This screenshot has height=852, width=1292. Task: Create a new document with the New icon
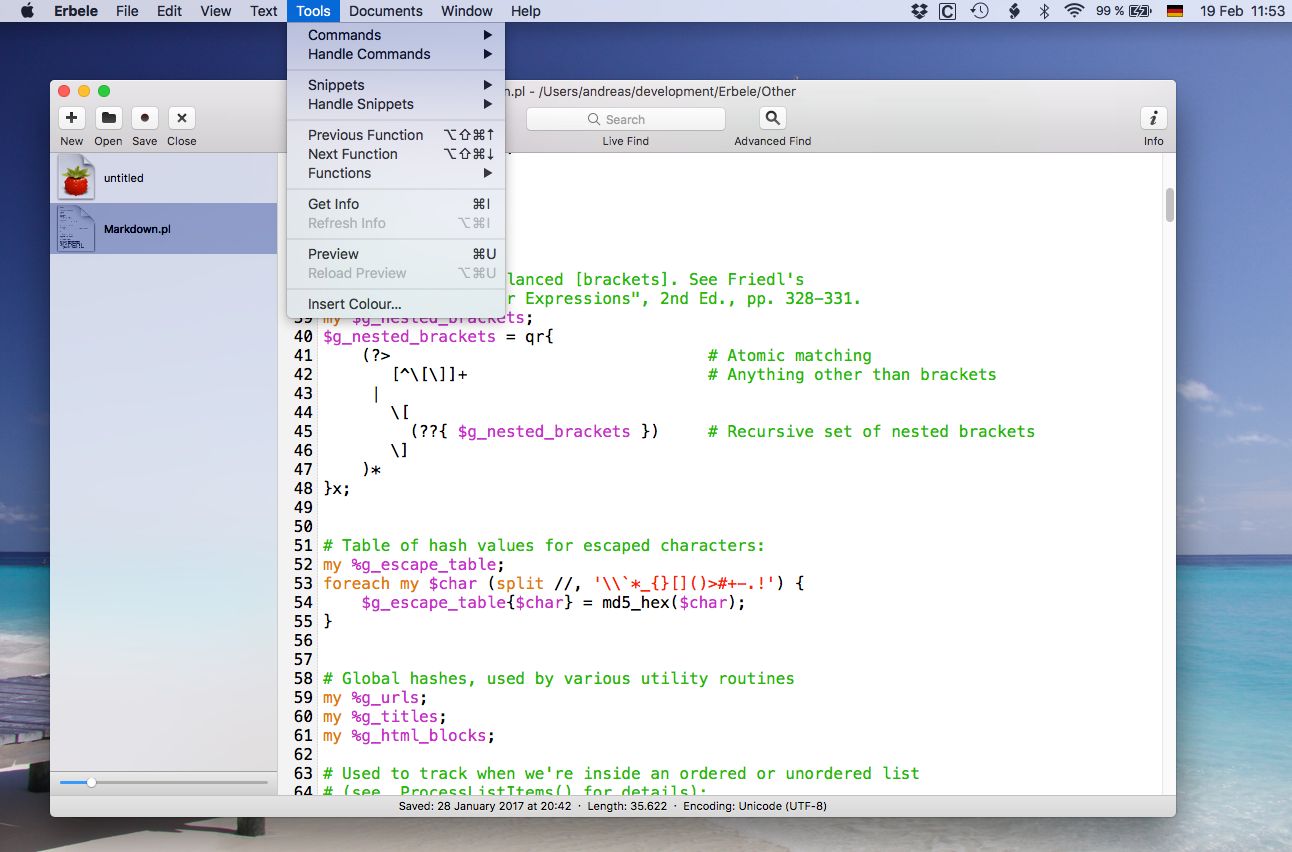71,118
